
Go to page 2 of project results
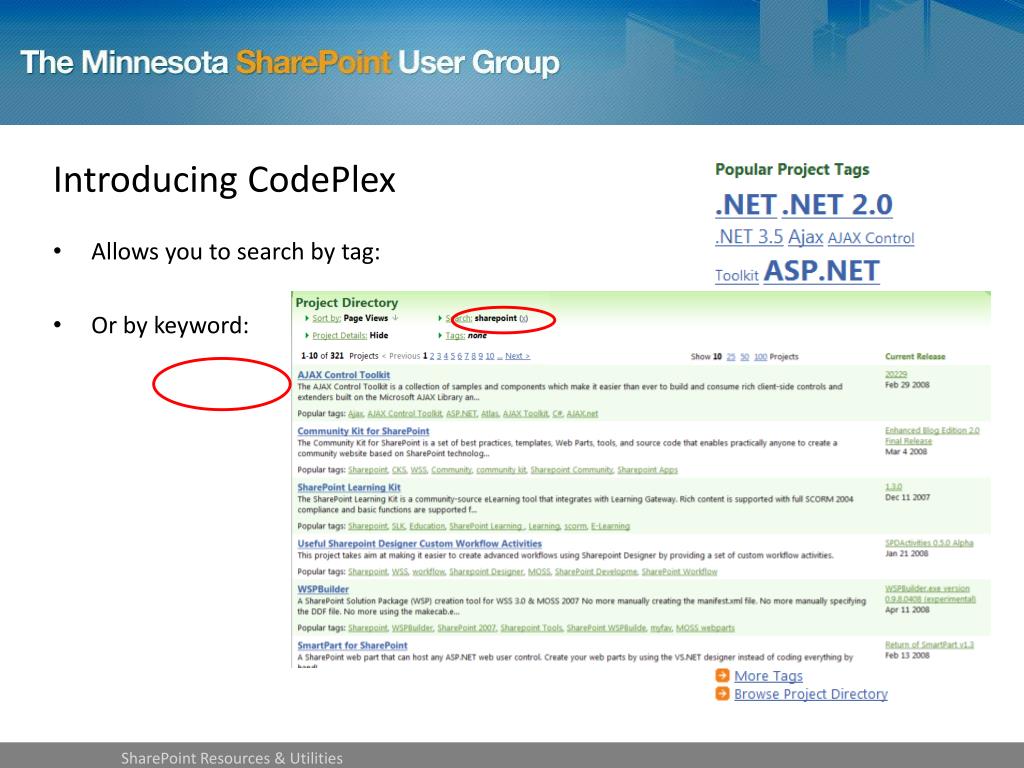click(x=432, y=356)
